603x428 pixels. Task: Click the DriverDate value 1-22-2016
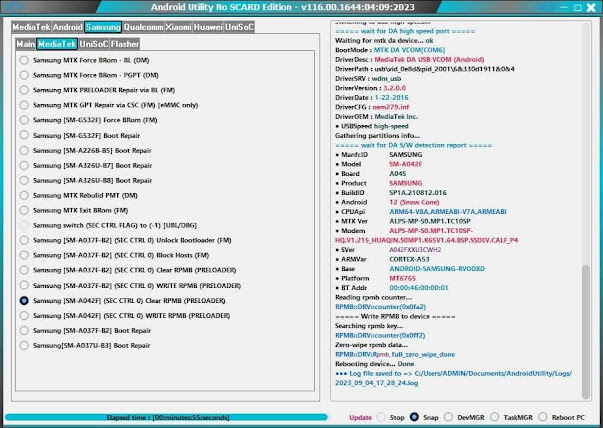coord(391,98)
